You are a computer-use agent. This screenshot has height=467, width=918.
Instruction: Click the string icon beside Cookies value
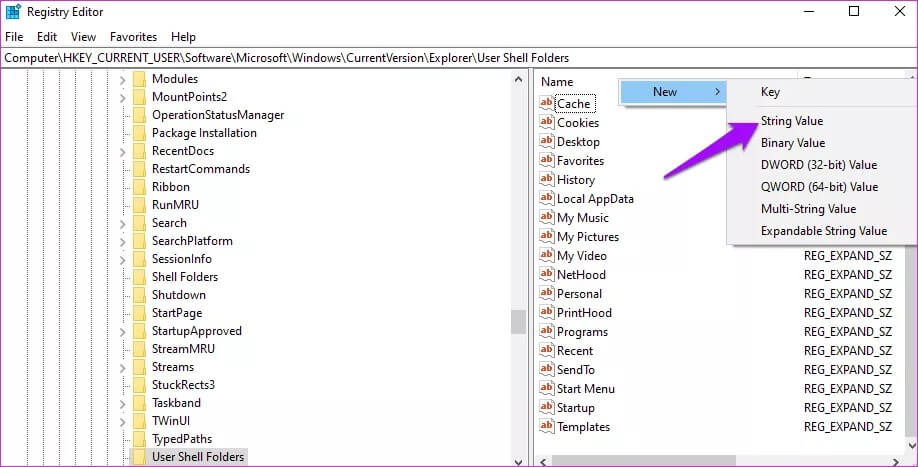click(546, 123)
